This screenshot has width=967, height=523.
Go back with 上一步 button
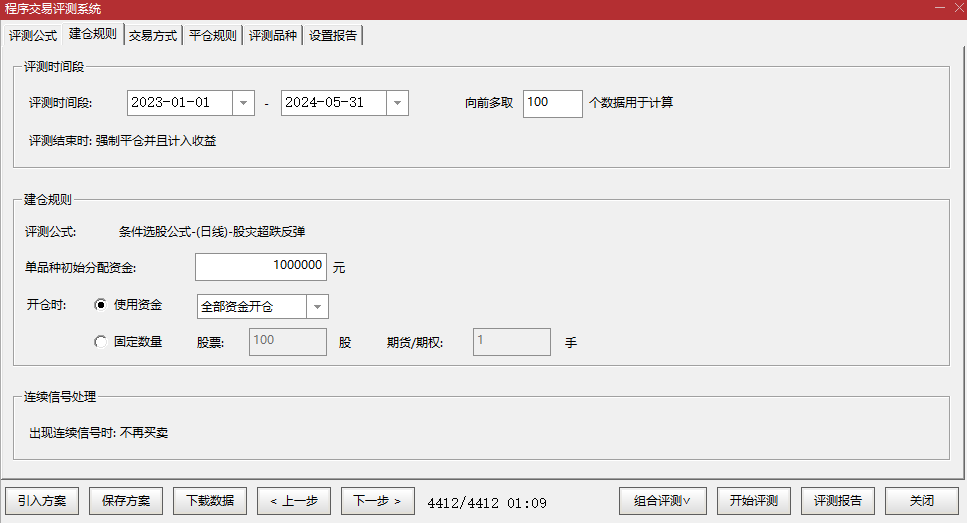tap(294, 501)
